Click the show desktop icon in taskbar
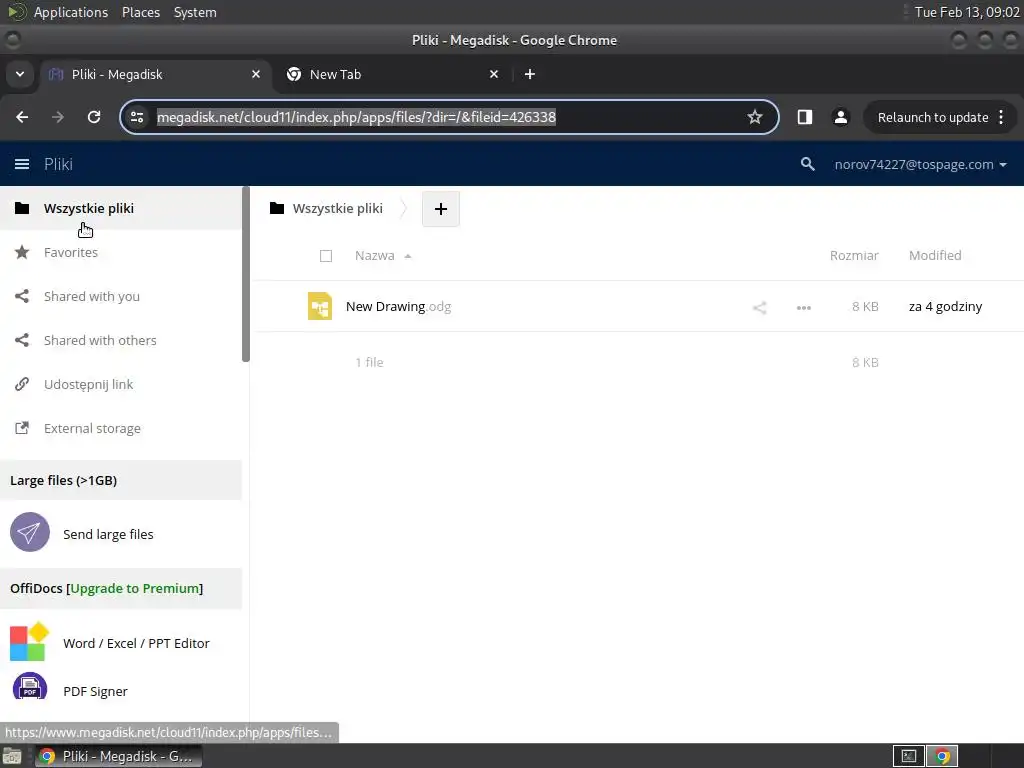The width and height of the screenshot is (1024, 768). (x=12, y=756)
